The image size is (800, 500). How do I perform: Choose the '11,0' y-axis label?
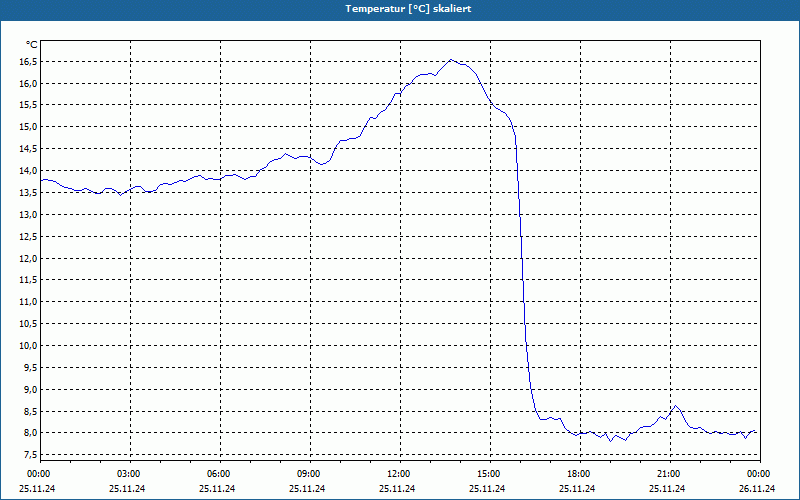(28, 302)
